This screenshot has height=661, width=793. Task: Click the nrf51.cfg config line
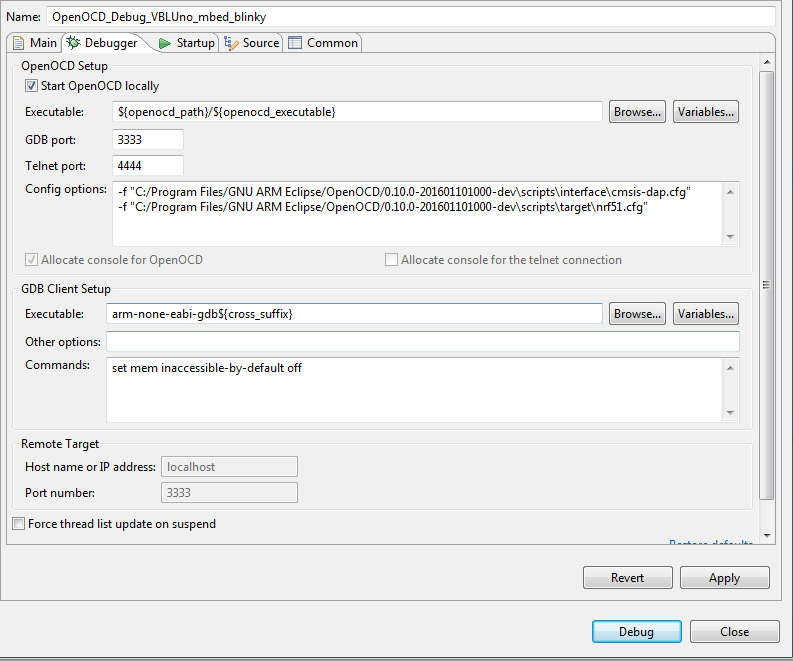tap(383, 207)
